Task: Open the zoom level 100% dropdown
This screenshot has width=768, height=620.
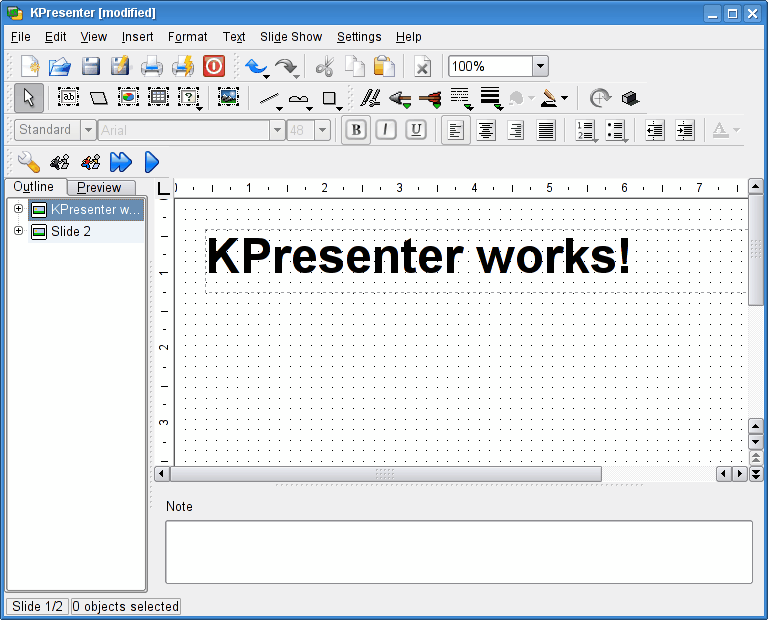Action: (x=540, y=67)
